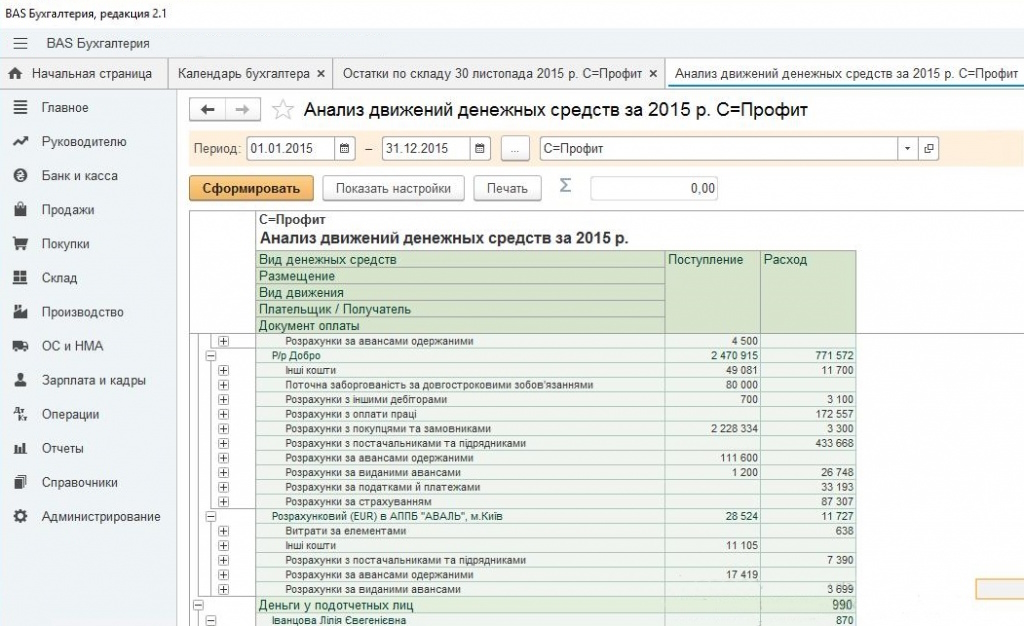Image resolution: width=1024 pixels, height=626 pixels.
Task: Expand Розрахунки з покупцями та замовниками row
Action: (223, 429)
